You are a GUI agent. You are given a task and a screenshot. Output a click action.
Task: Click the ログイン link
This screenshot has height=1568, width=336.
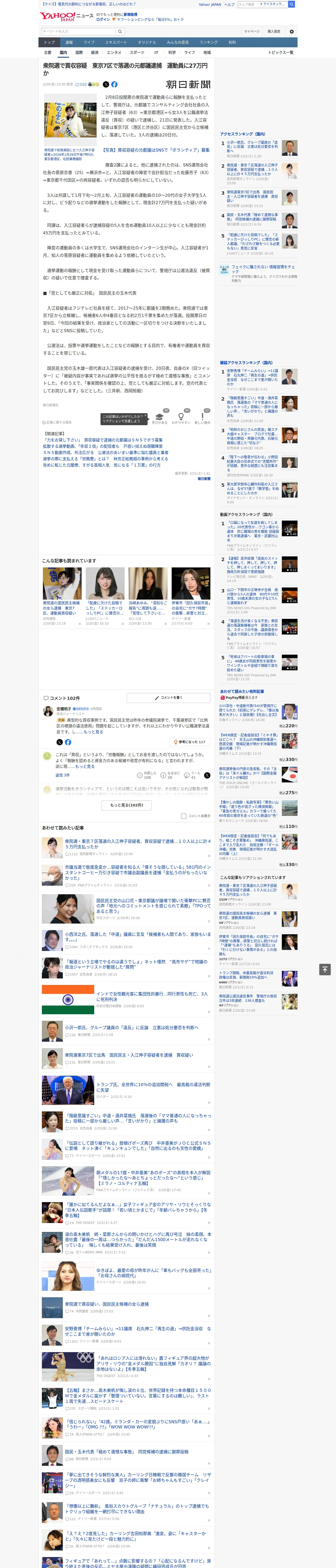click(x=103, y=20)
